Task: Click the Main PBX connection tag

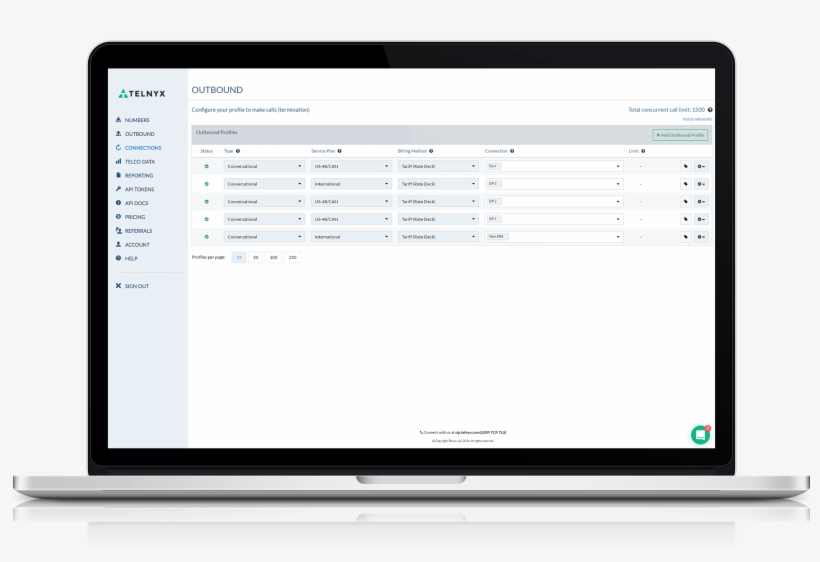Action: click(x=497, y=237)
